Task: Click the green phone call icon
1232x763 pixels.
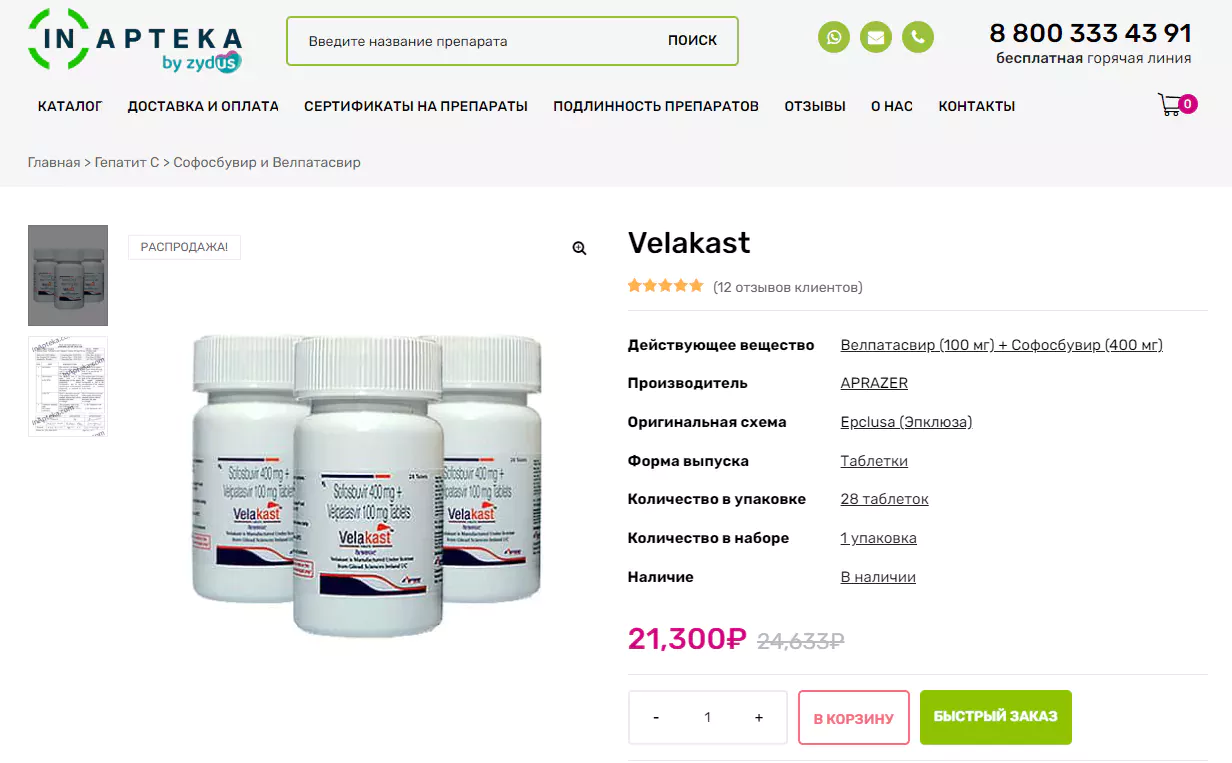Action: [x=918, y=38]
